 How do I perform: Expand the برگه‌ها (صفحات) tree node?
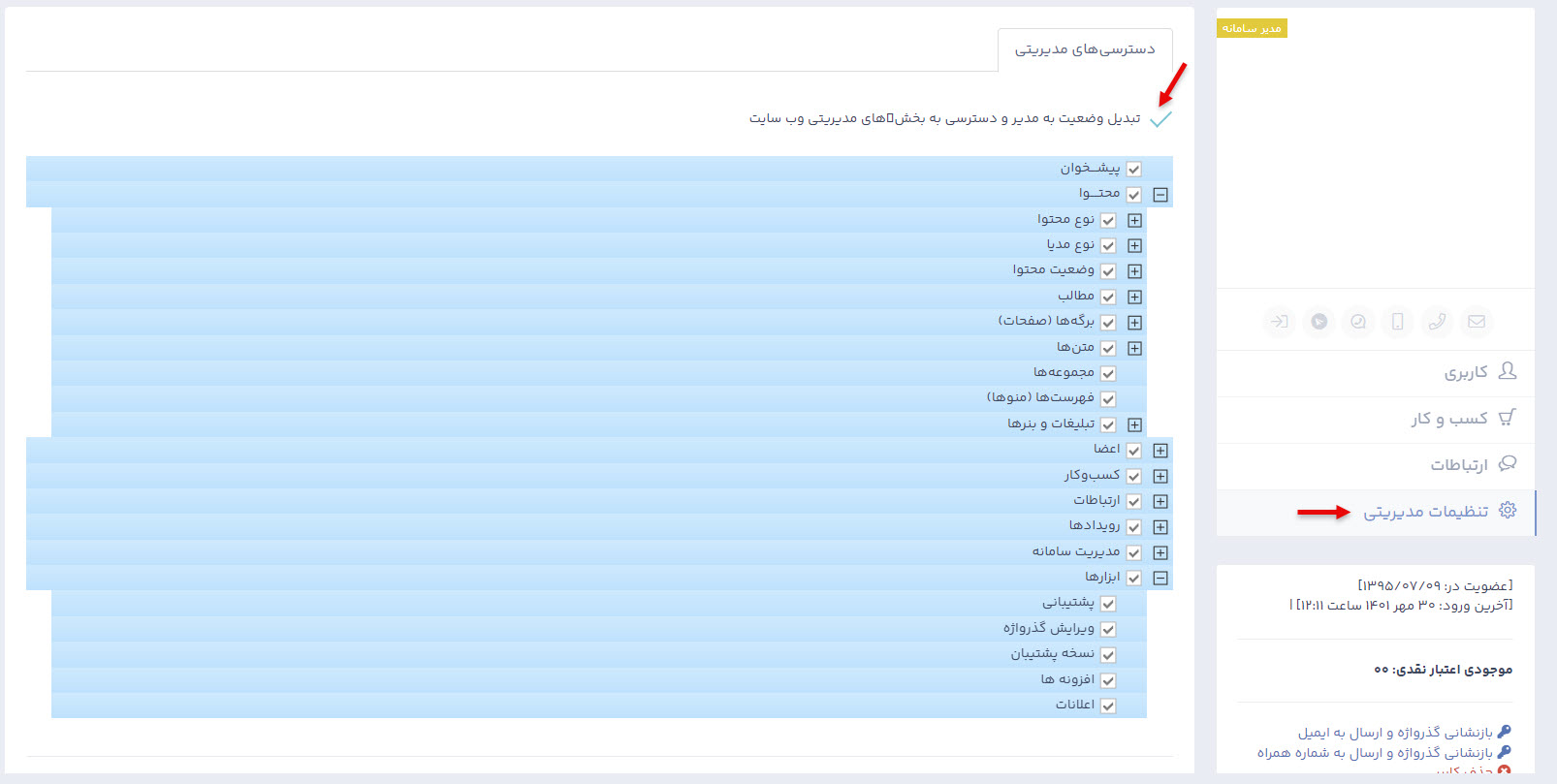[x=1134, y=323]
